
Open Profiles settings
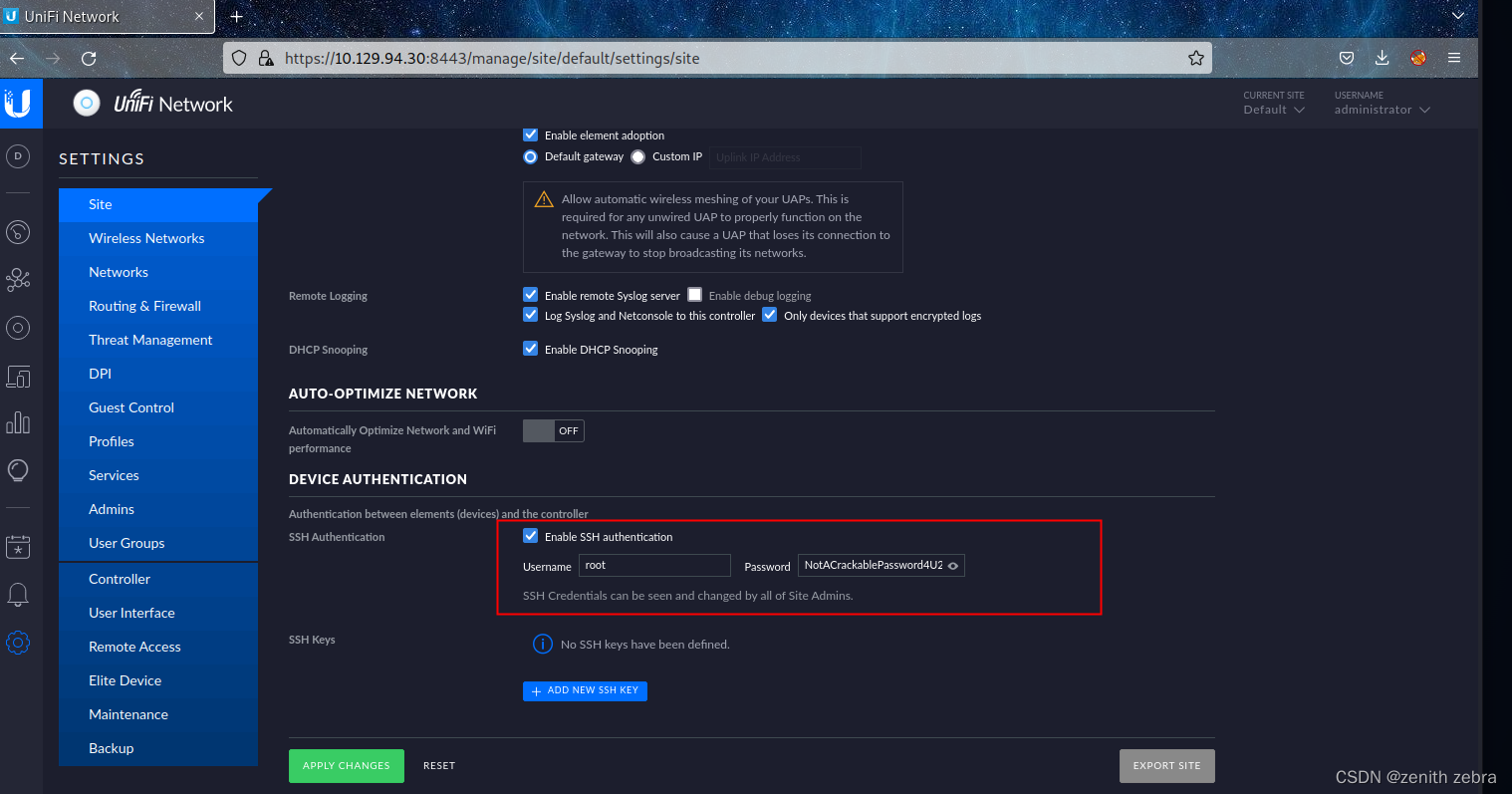(158, 441)
